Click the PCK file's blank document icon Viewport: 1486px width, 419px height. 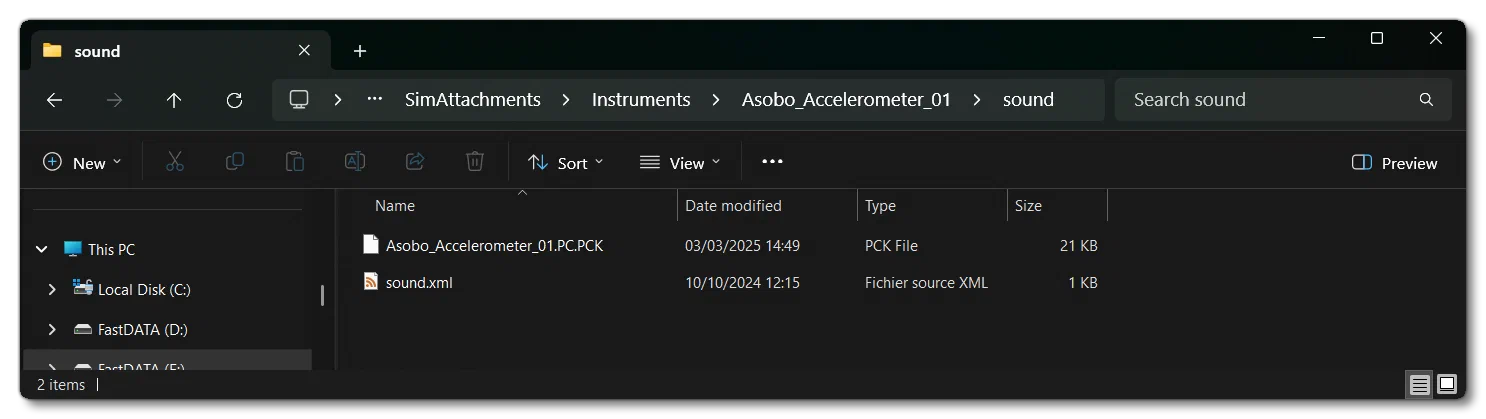(370, 244)
